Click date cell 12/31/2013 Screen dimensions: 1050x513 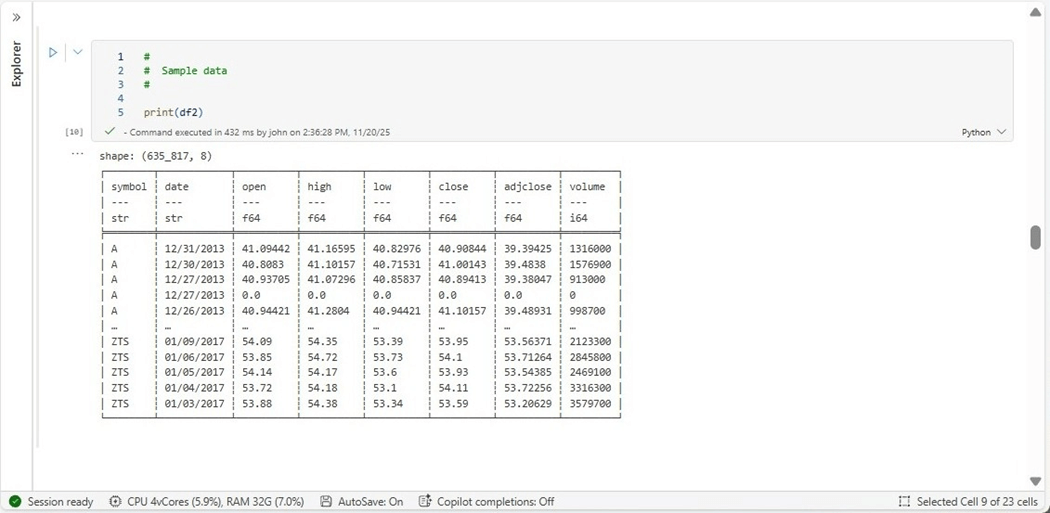[194, 248]
